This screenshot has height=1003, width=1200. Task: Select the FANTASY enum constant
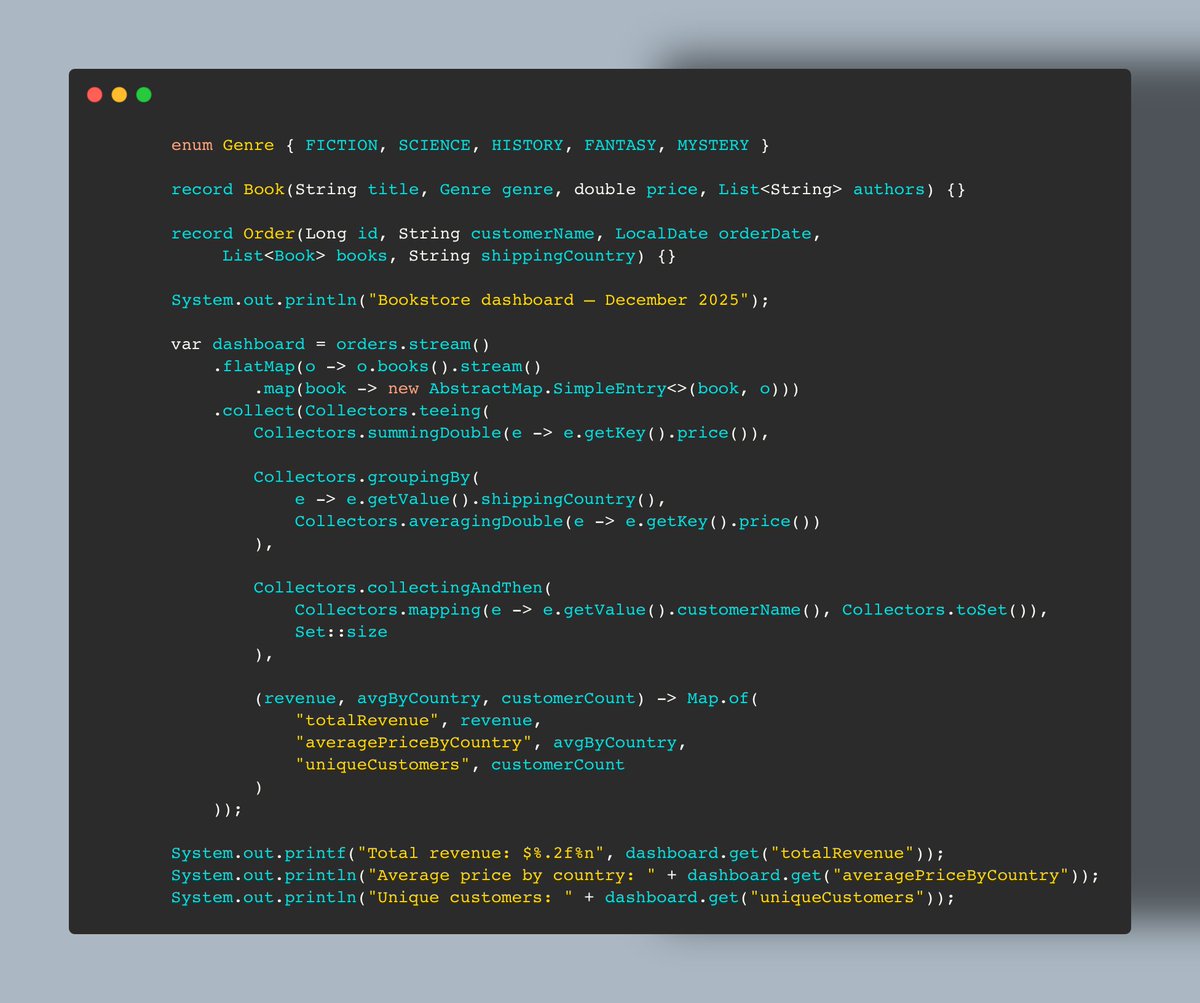click(x=620, y=145)
